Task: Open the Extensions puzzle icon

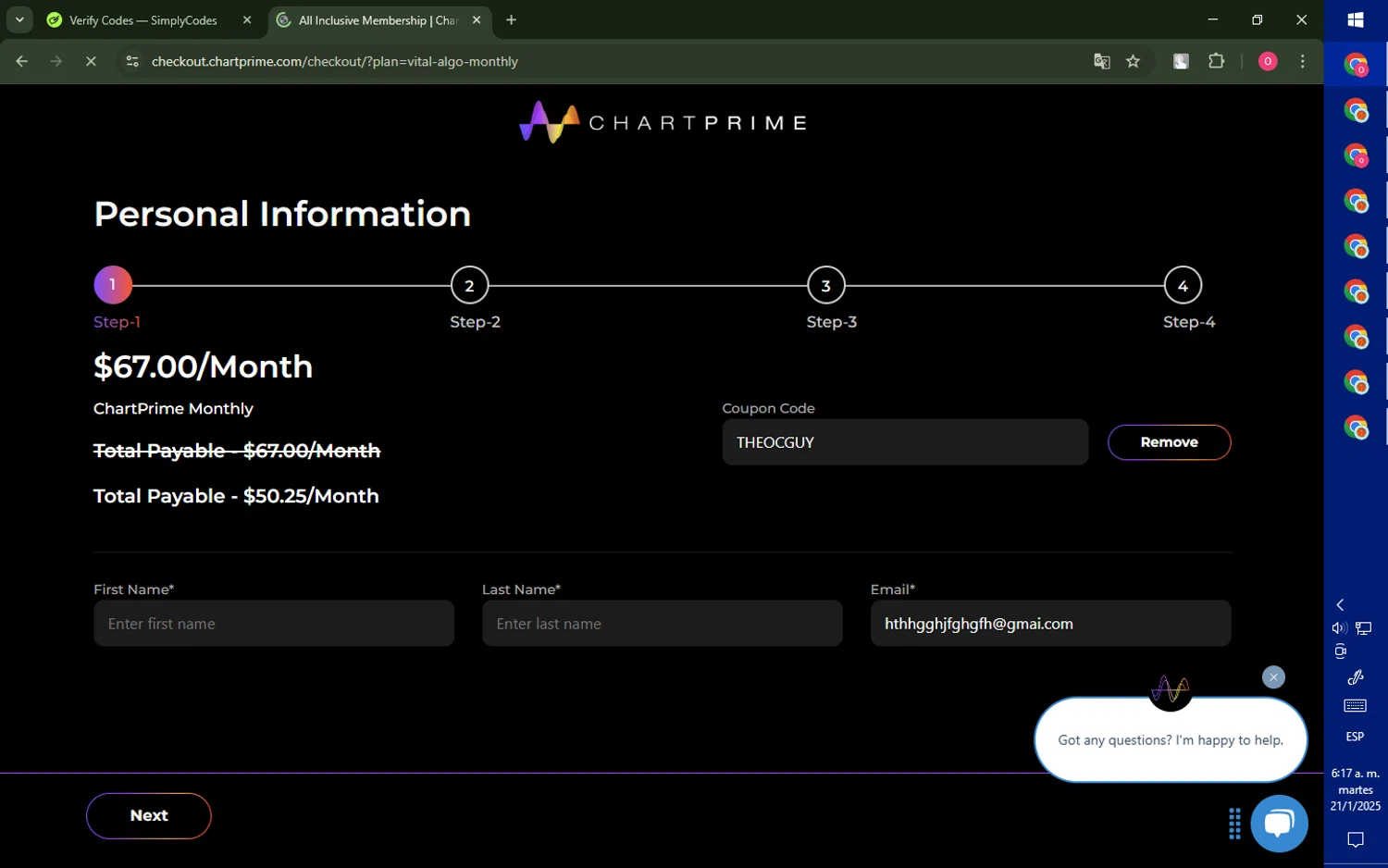Action: [x=1217, y=61]
